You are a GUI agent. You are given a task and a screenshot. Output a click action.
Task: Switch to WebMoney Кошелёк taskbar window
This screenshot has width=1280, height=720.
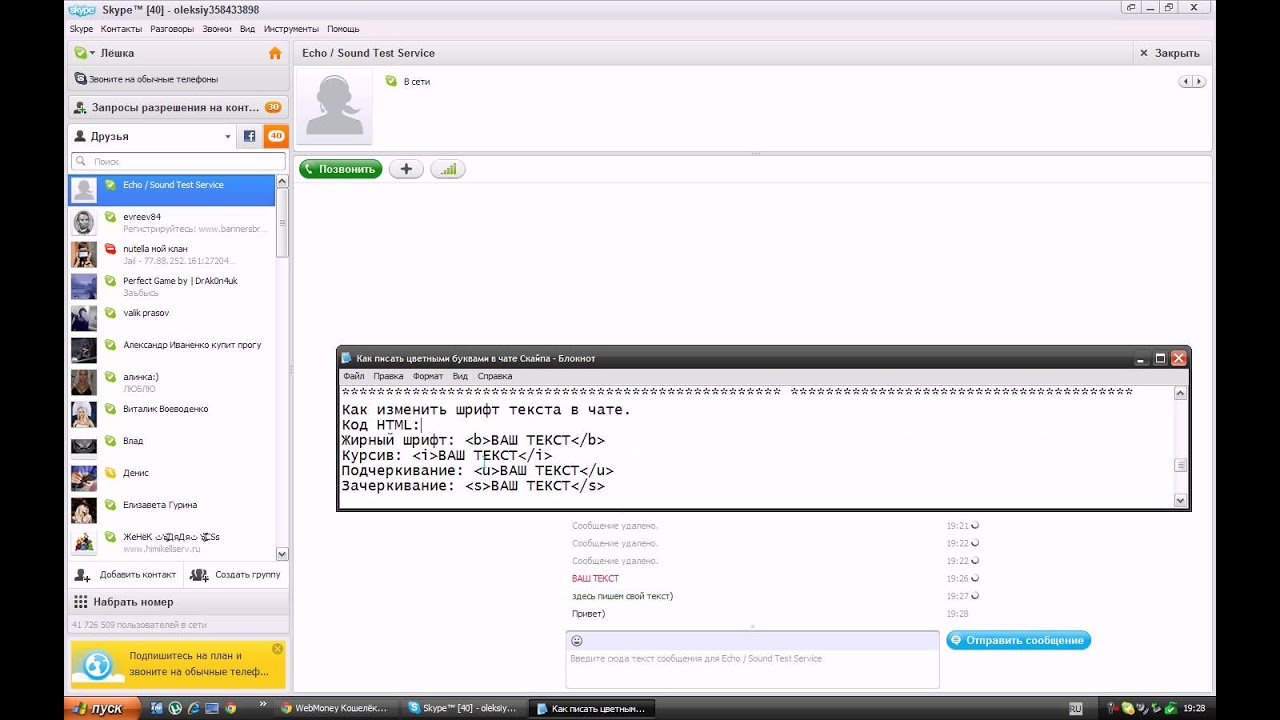pos(336,708)
